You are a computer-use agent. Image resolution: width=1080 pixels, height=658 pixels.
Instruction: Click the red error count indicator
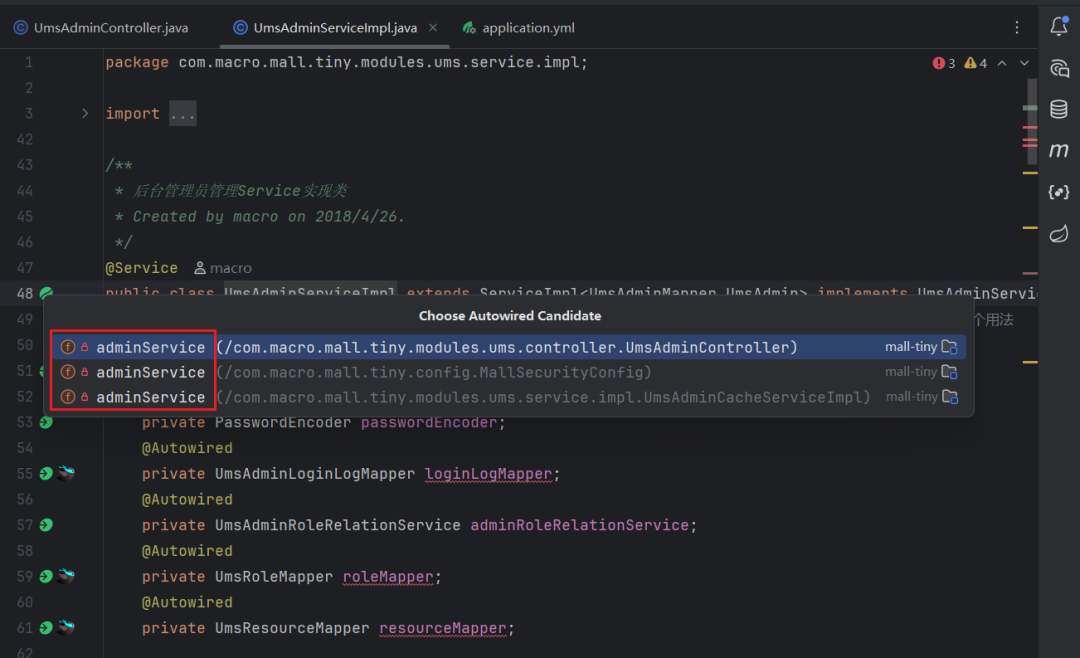945,63
